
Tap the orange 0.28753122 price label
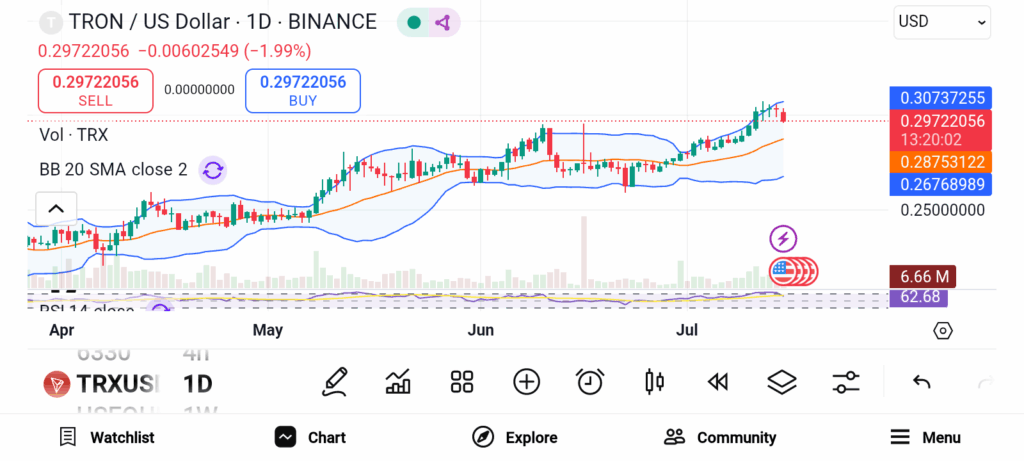tap(941, 162)
